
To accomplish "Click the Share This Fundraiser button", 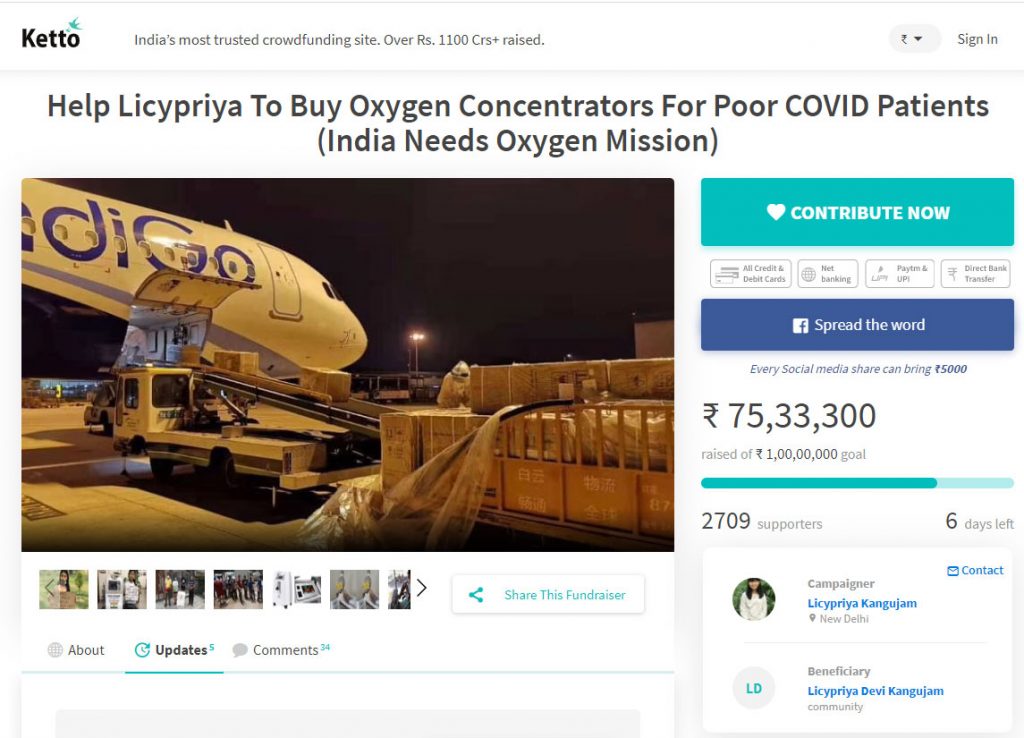I will click(x=548, y=594).
